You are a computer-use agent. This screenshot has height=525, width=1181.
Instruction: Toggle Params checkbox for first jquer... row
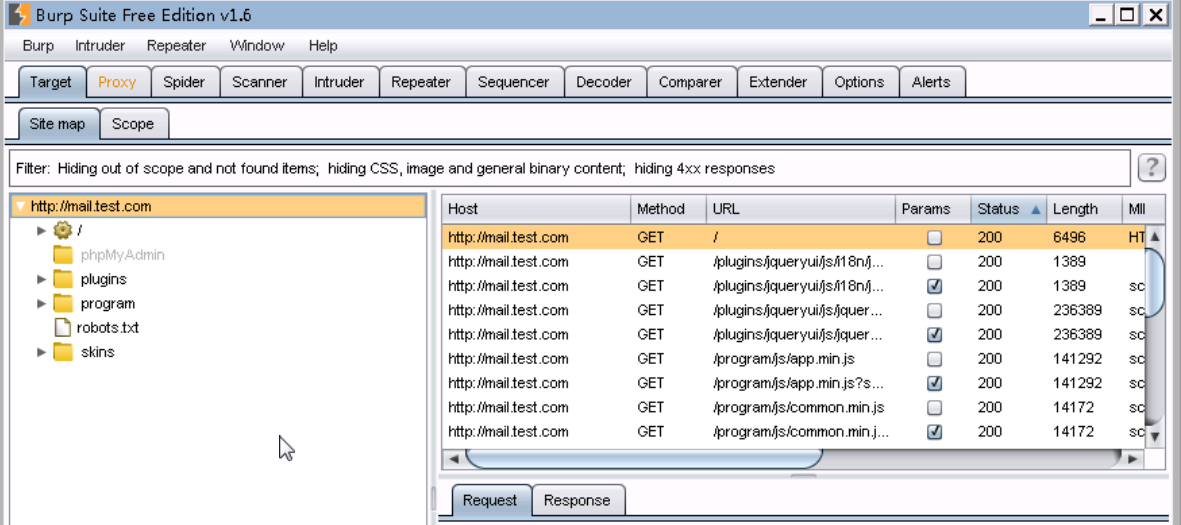[x=935, y=310]
